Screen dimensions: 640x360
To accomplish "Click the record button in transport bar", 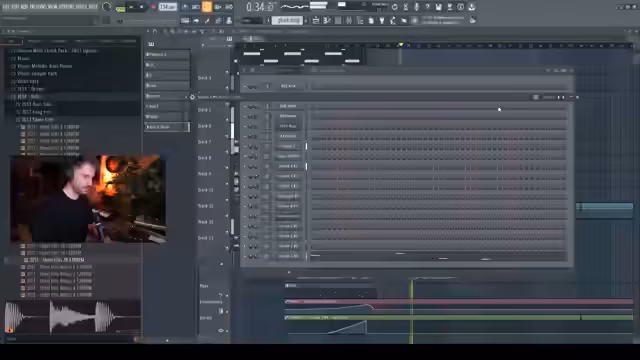I will pyautogui.click(x=154, y=7).
